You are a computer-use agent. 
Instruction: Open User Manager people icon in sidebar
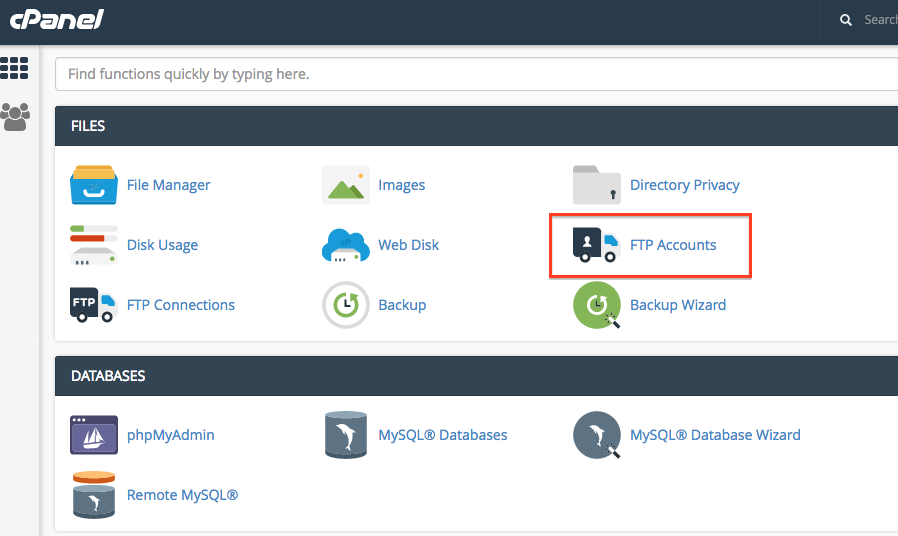(x=15, y=117)
